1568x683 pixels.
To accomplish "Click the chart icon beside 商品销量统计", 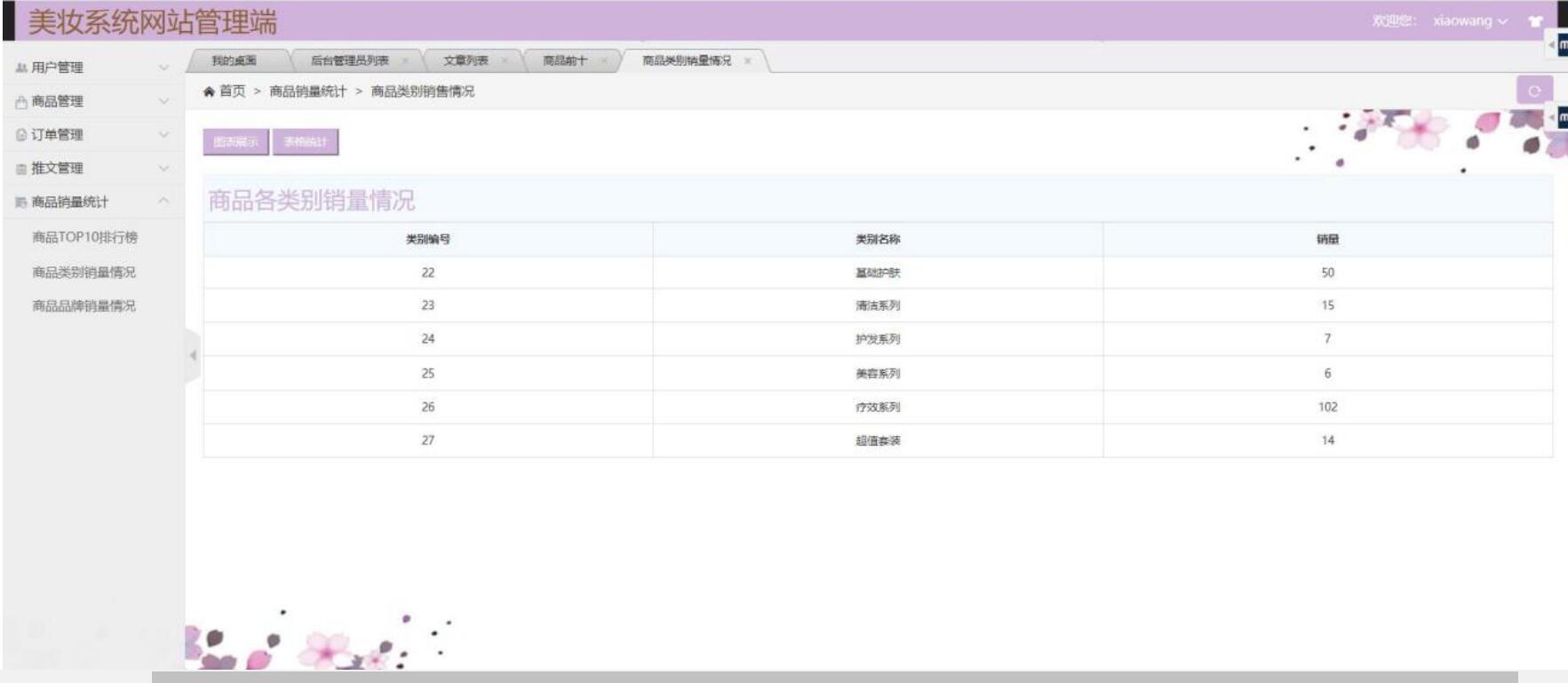I will [21, 203].
